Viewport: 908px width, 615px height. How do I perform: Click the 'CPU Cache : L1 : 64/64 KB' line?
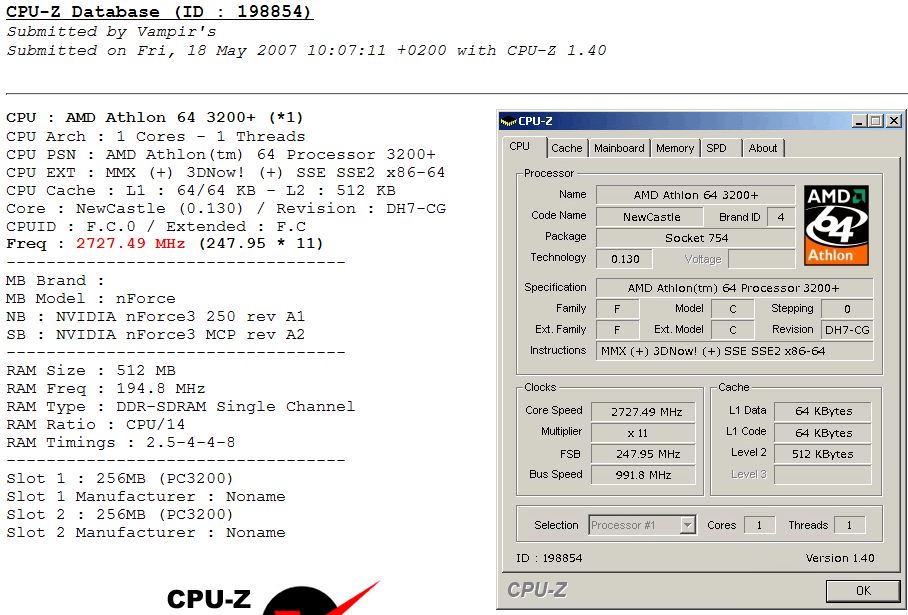pyautogui.click(x=201, y=191)
